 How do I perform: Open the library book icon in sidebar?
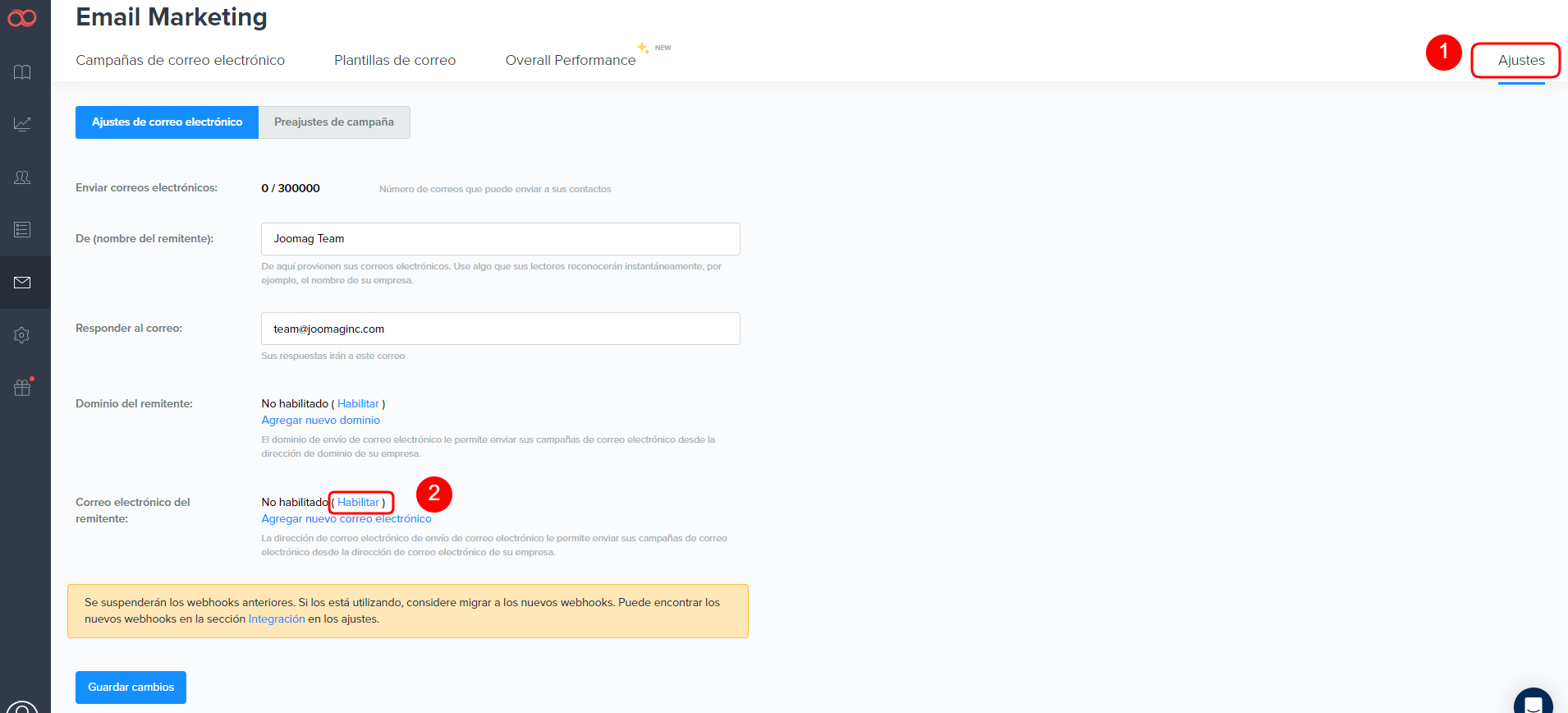coord(22,72)
